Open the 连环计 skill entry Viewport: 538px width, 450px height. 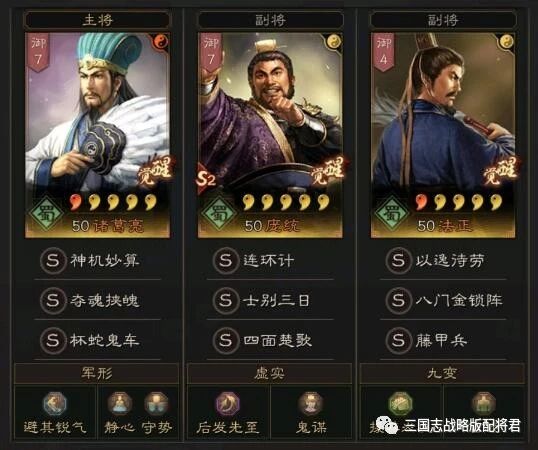click(270, 261)
